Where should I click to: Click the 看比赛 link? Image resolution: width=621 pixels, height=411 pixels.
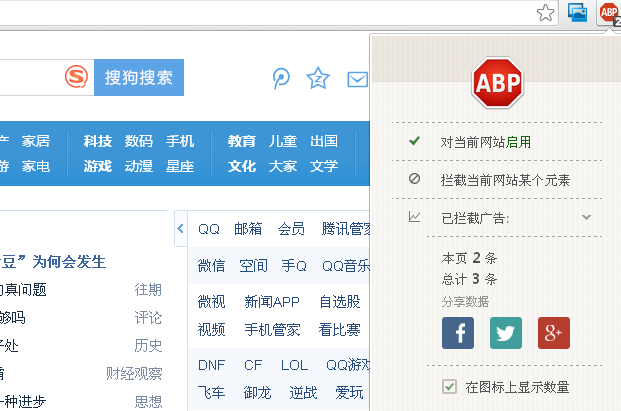(x=340, y=329)
